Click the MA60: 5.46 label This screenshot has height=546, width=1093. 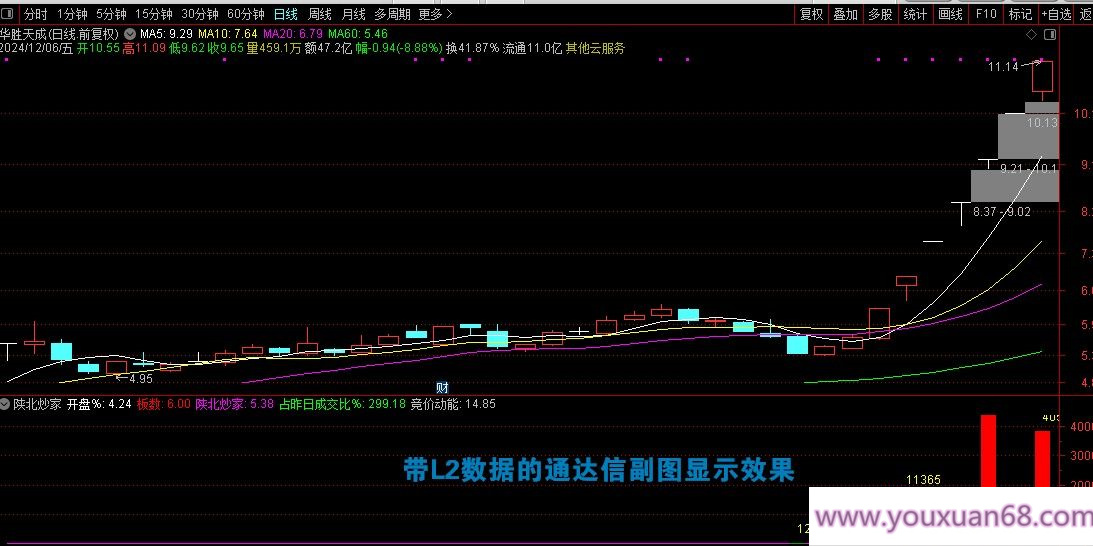pyautogui.click(x=358, y=33)
